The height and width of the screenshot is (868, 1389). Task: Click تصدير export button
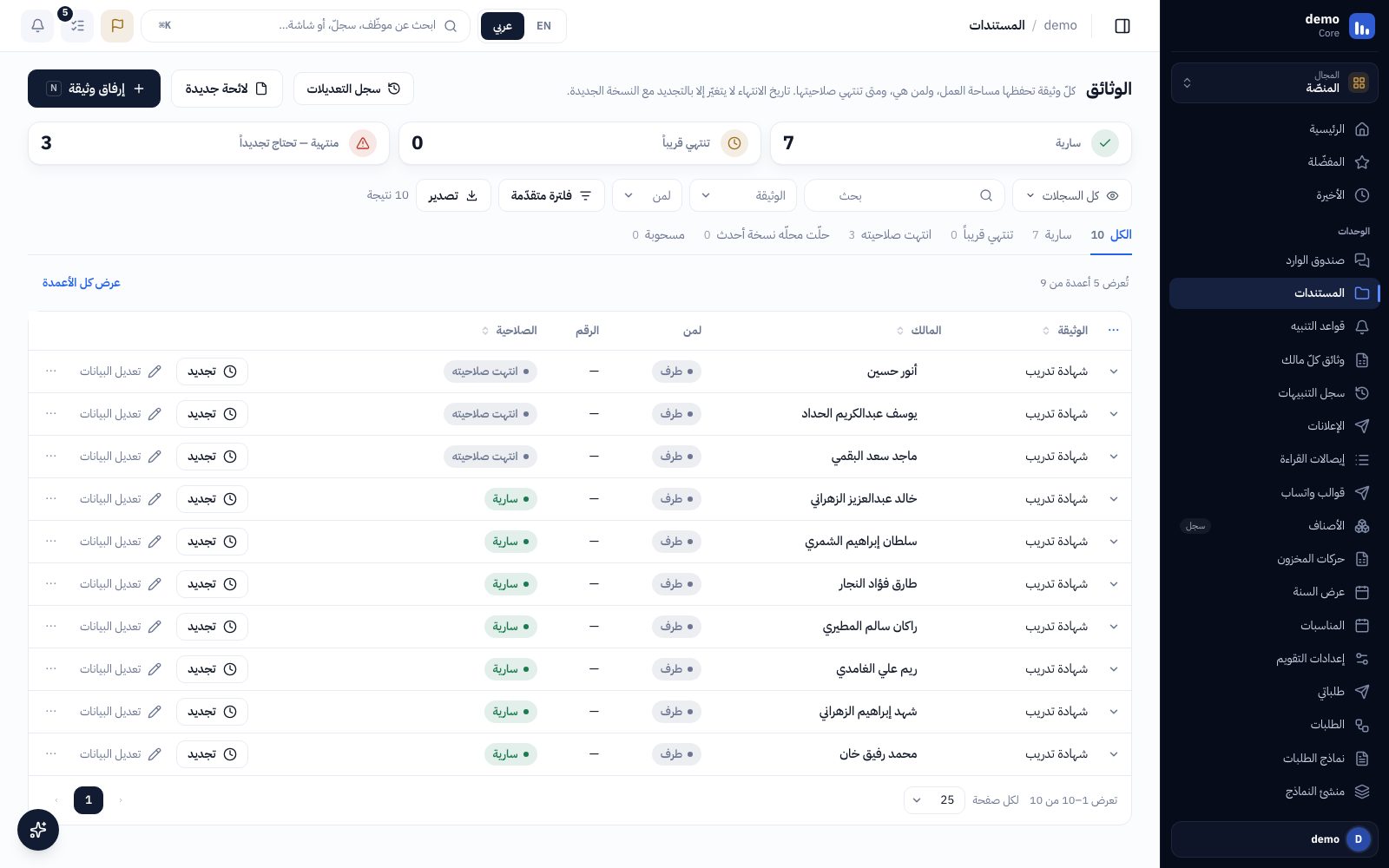(453, 196)
